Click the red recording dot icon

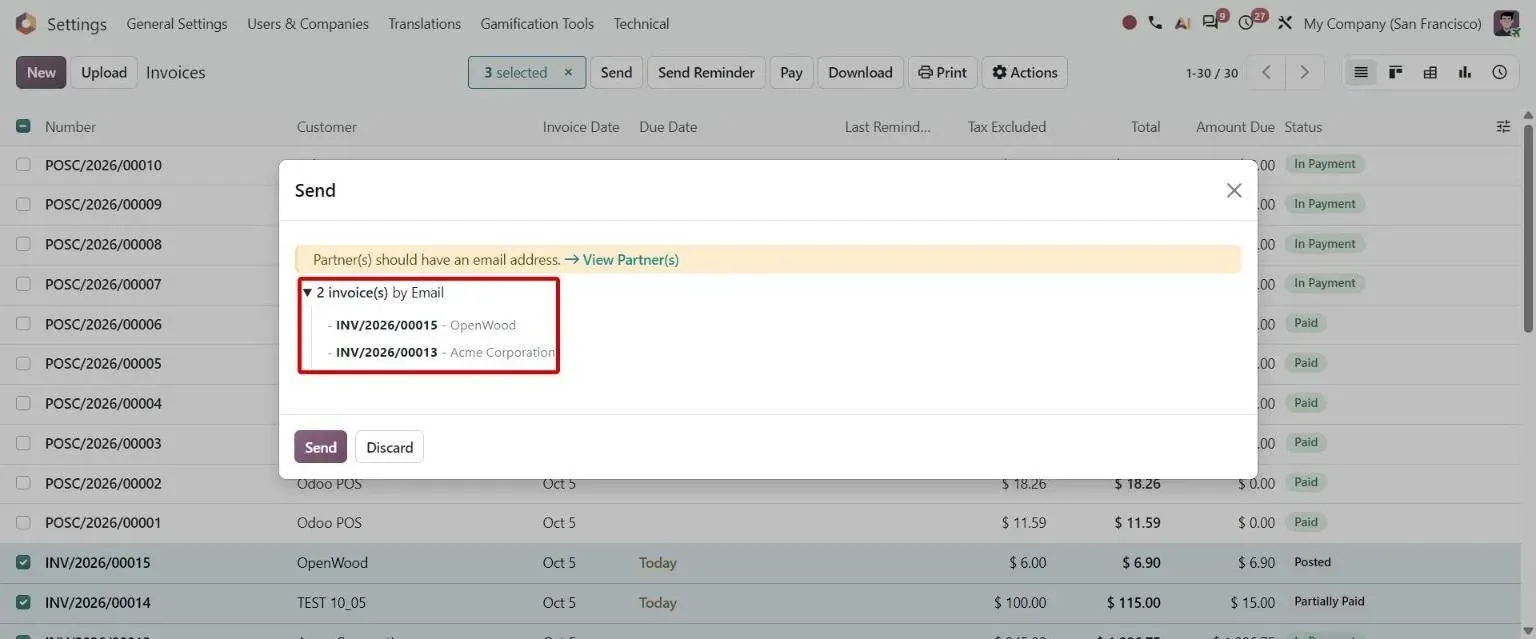pyautogui.click(x=1129, y=23)
